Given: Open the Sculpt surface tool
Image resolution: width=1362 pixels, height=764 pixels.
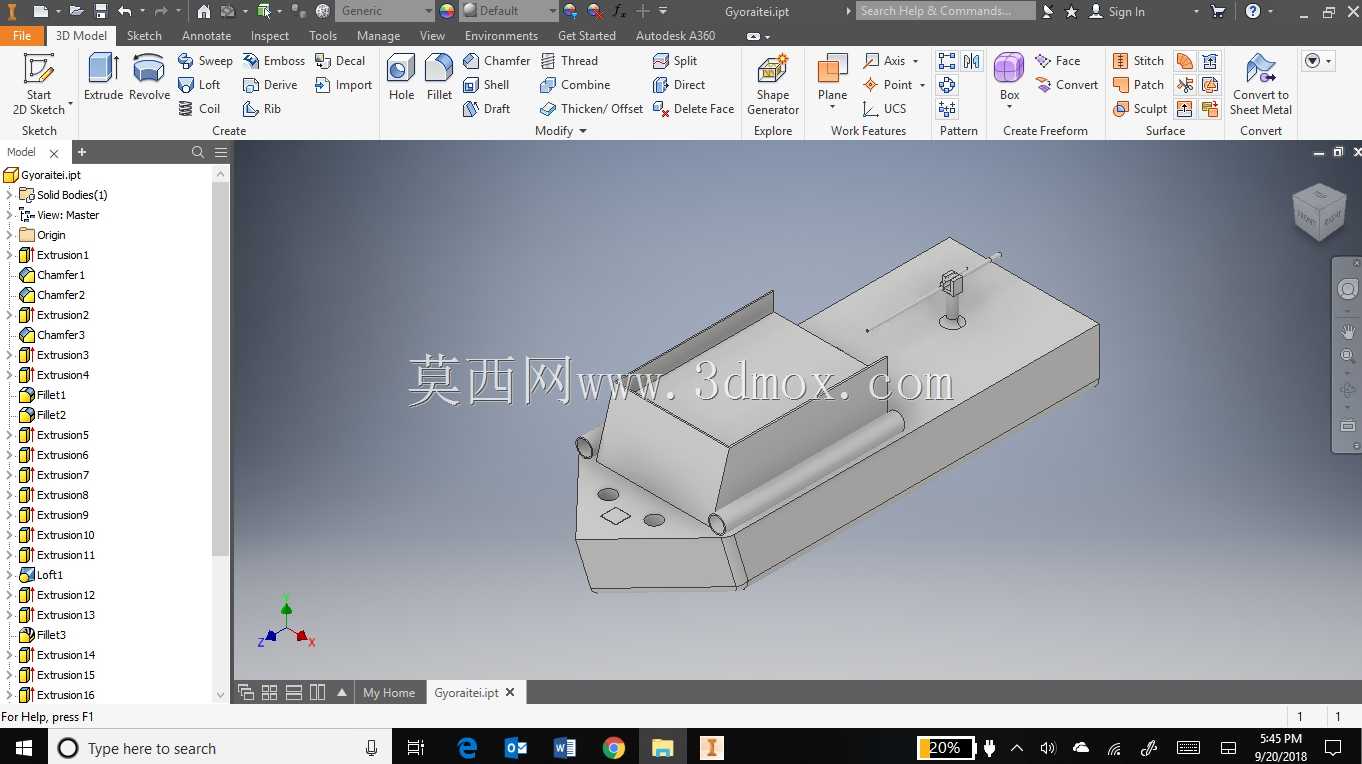Looking at the screenshot, I should 1140,109.
